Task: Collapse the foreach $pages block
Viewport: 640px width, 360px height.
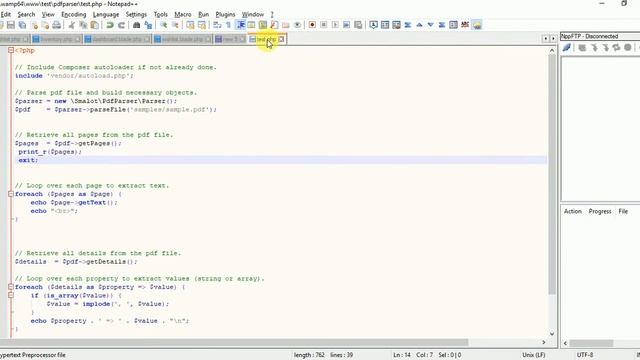Action: point(11,194)
